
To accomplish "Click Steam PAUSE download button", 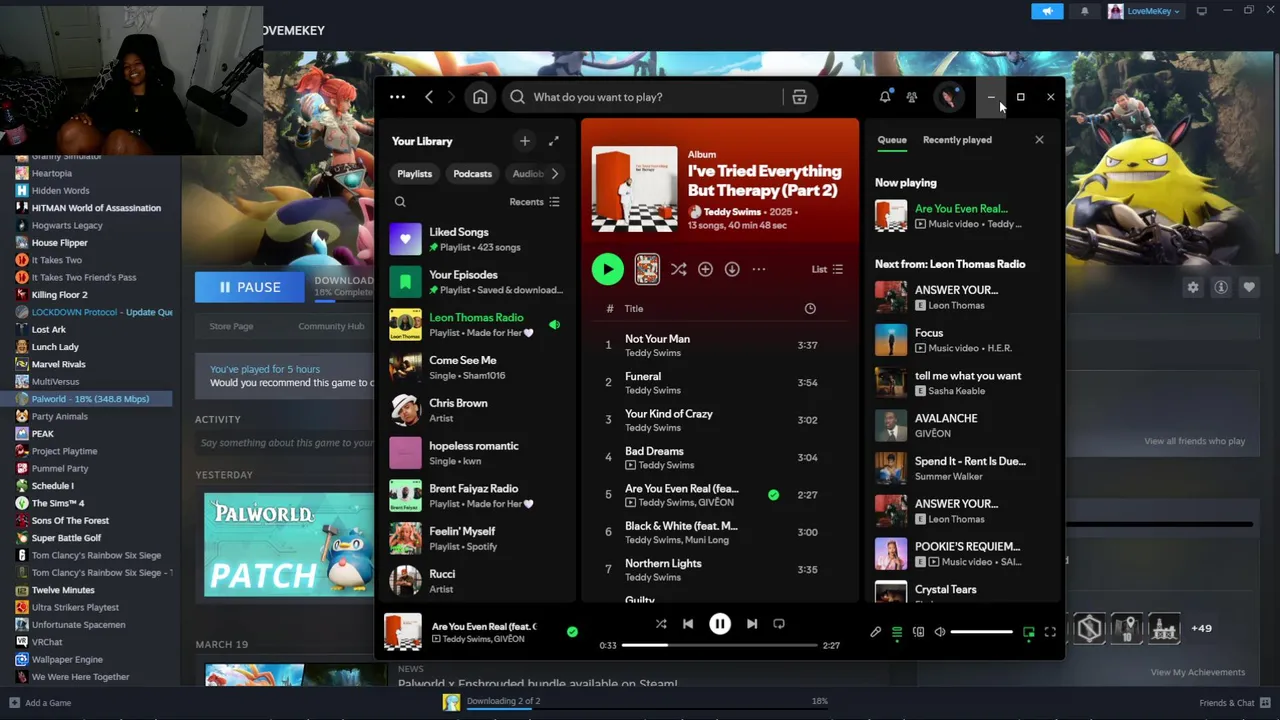I will point(249,287).
